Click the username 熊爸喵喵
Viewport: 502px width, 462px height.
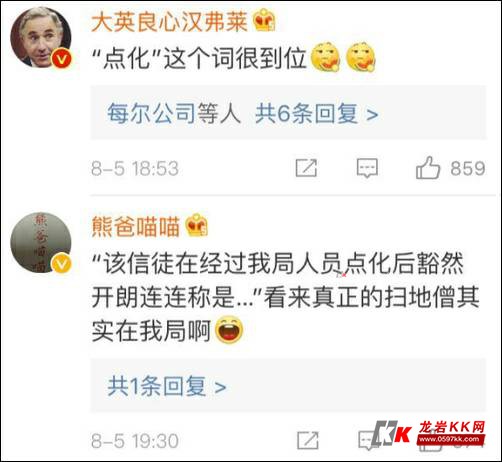pyautogui.click(x=136, y=226)
